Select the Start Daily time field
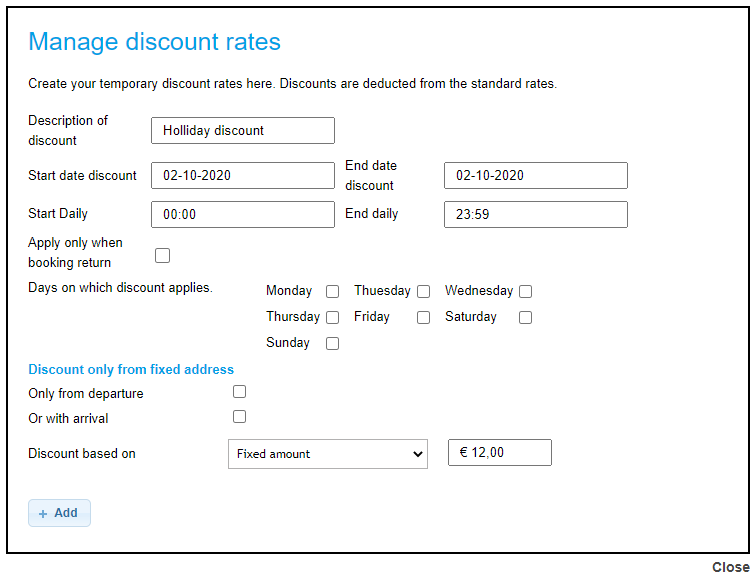 click(x=243, y=215)
